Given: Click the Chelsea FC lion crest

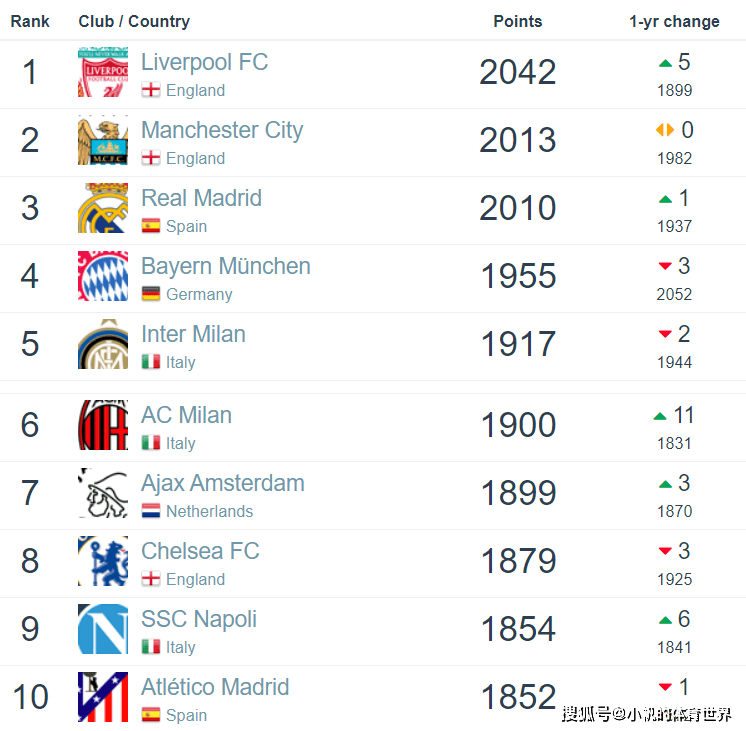Looking at the screenshot, I should (x=103, y=561).
